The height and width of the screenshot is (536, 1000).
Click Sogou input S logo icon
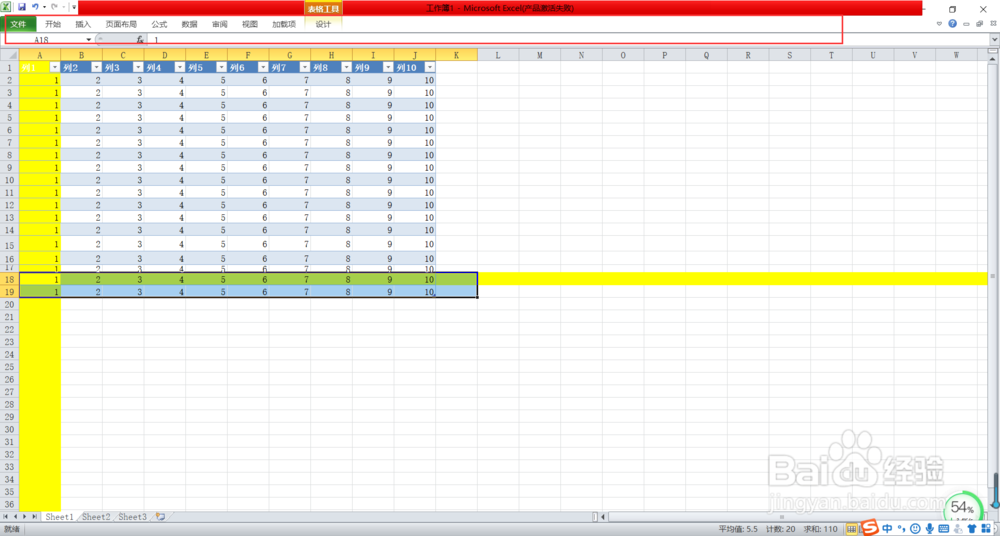point(869,526)
